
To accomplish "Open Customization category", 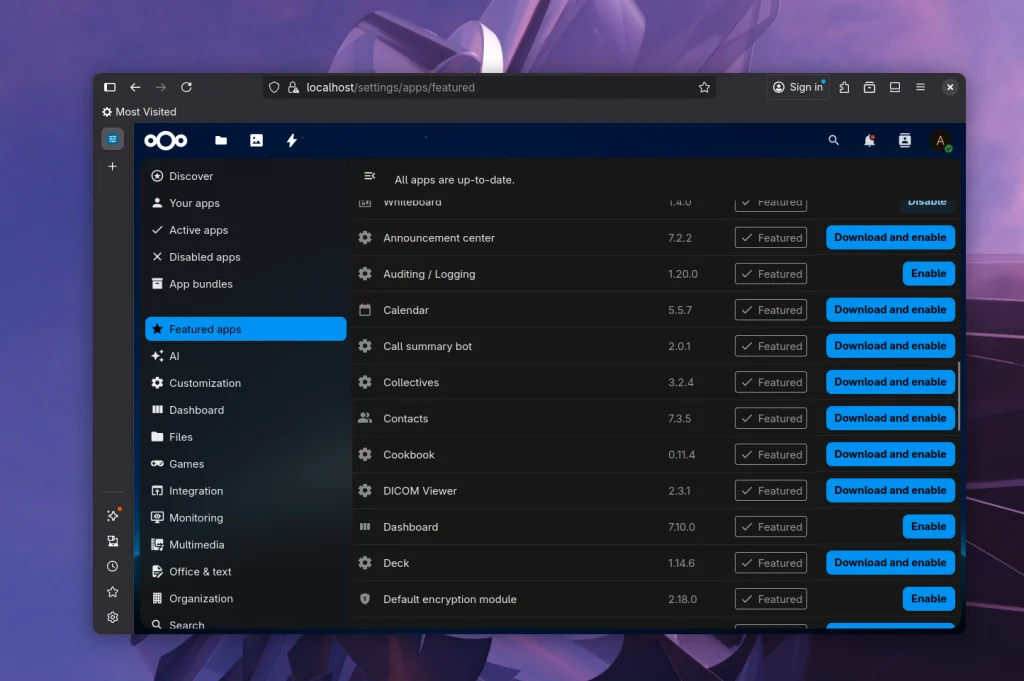I will 246,383.
